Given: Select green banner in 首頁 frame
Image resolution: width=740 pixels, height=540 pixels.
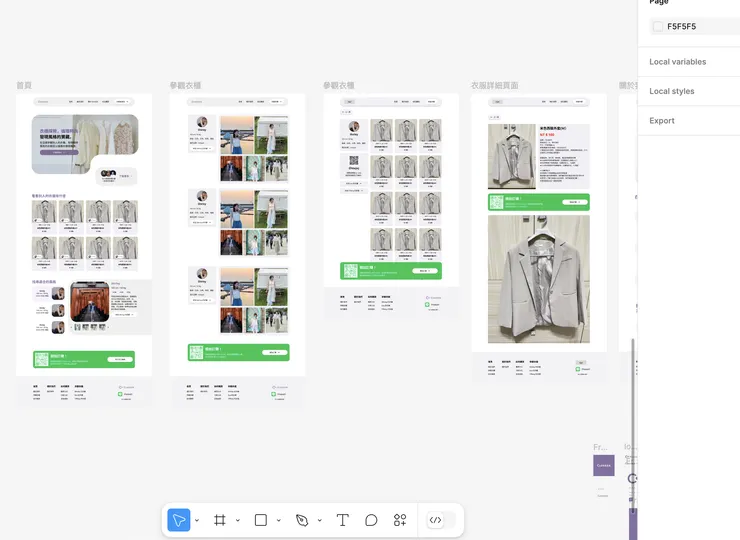Looking at the screenshot, I should coord(84,359).
